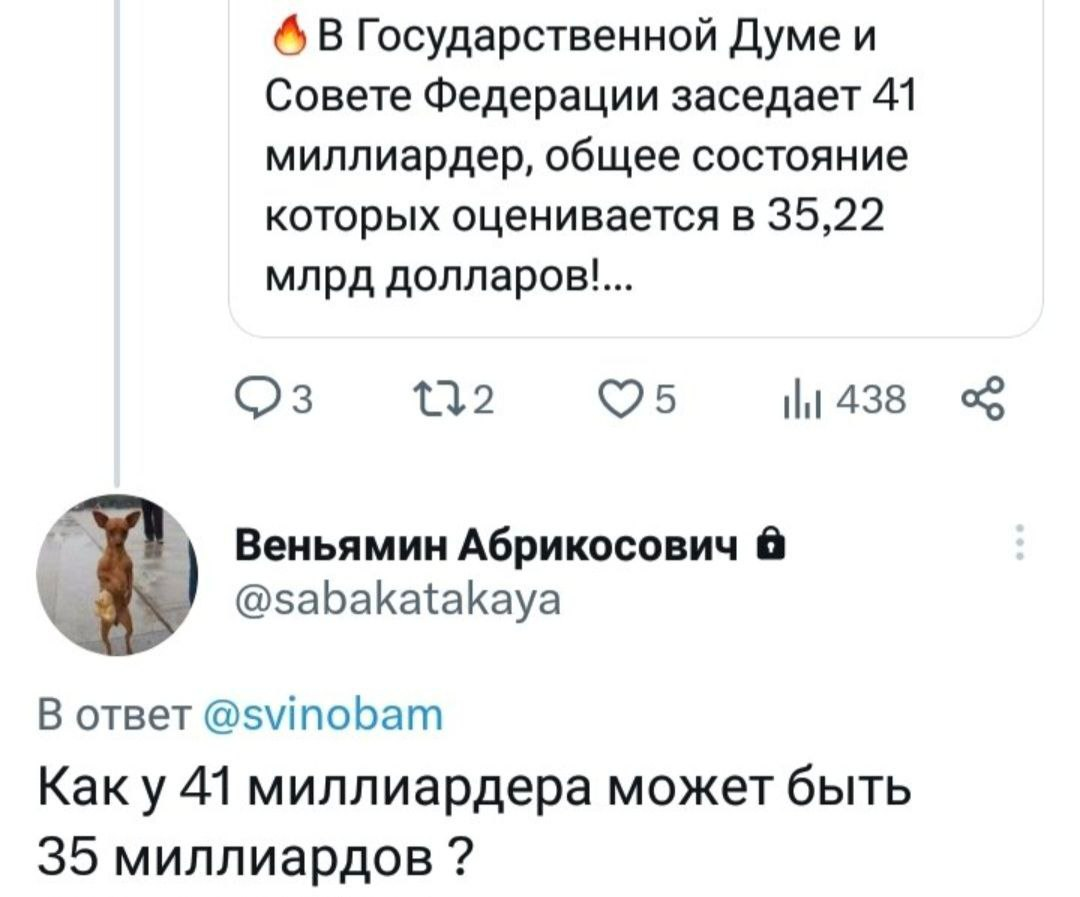The width and height of the screenshot is (1080, 897).
Task: Open the view analytics bar chart icon
Action: click(800, 400)
